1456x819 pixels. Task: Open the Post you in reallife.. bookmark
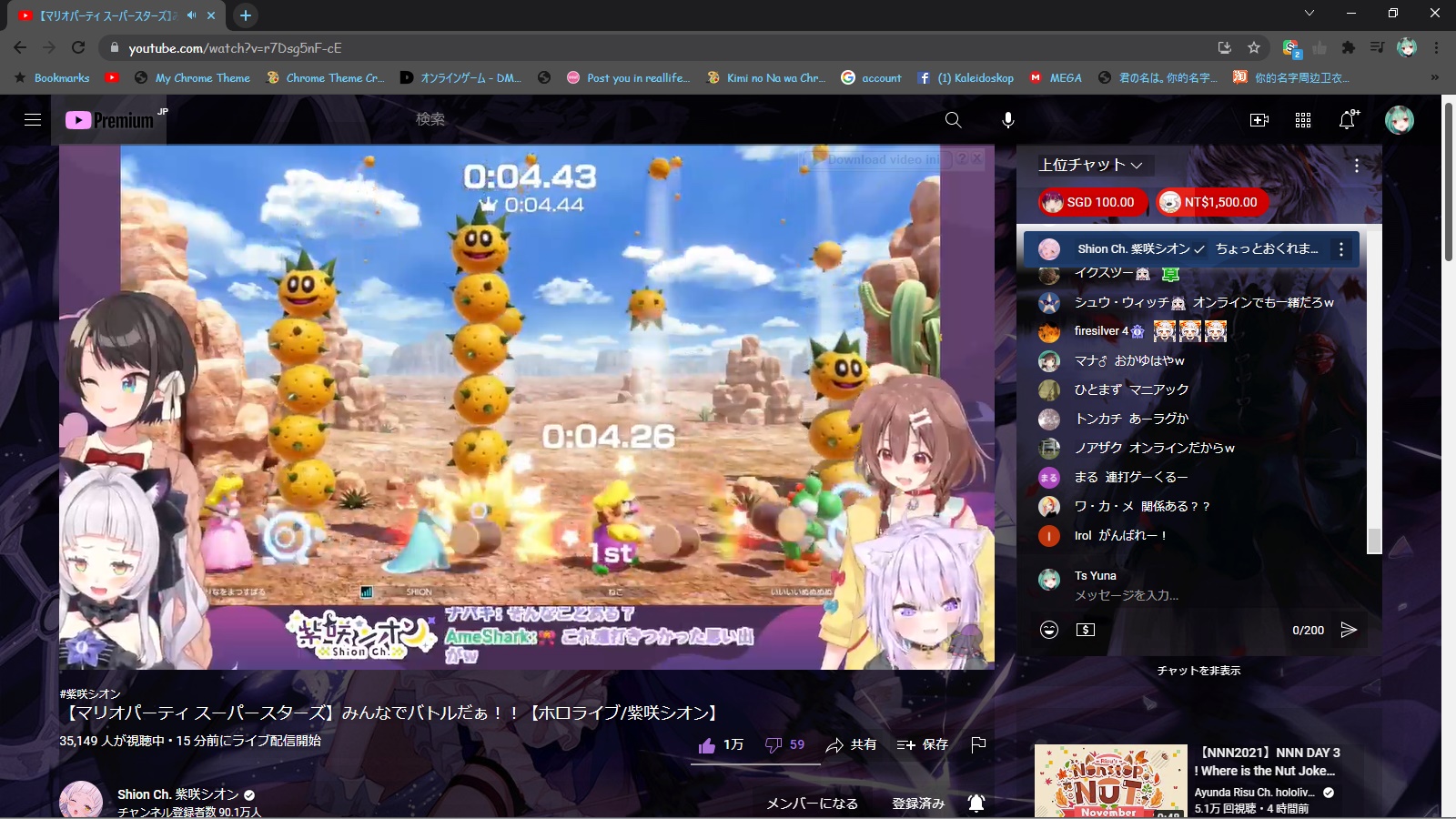[x=628, y=78]
